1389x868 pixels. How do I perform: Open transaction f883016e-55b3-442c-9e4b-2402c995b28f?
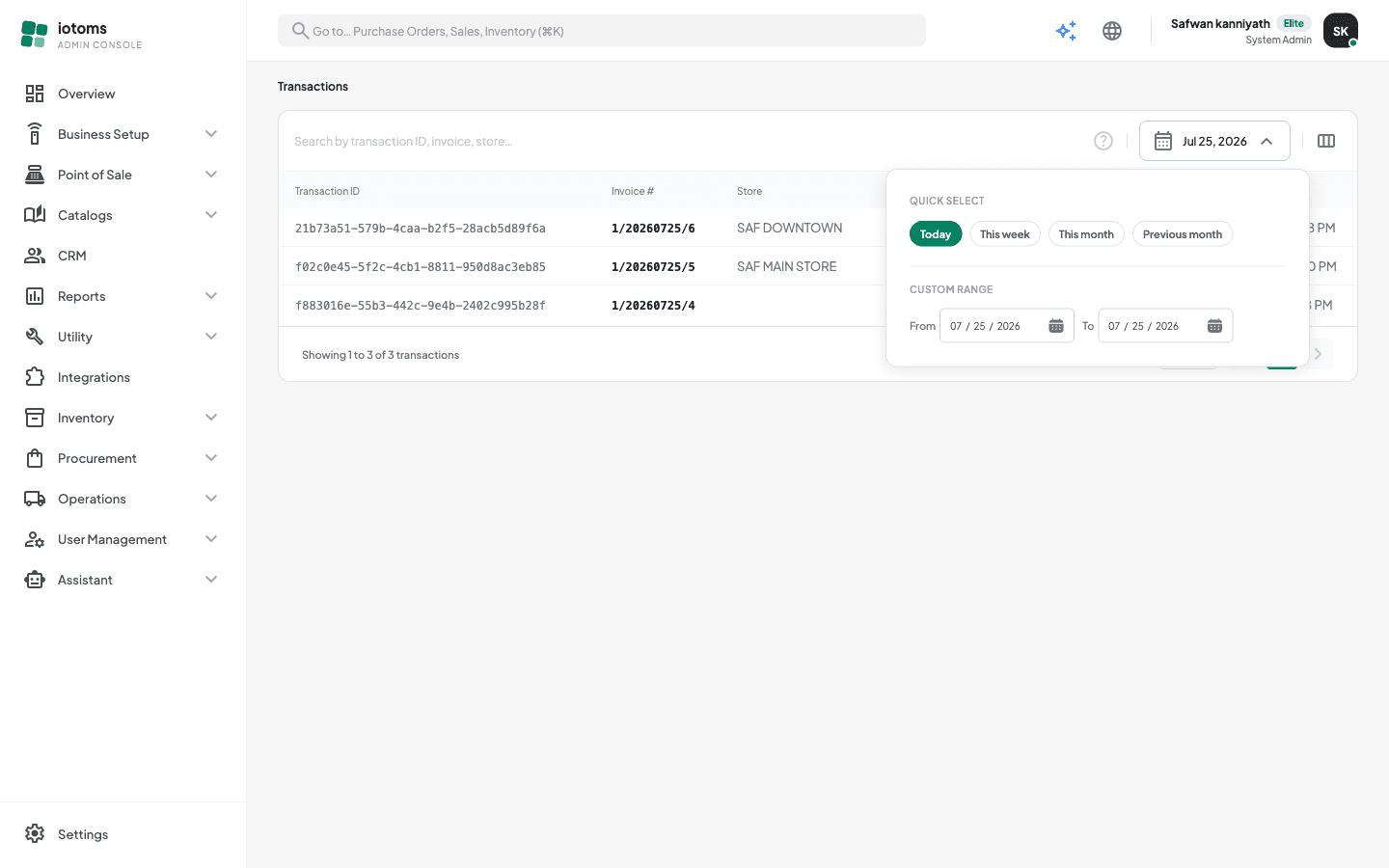(x=421, y=306)
